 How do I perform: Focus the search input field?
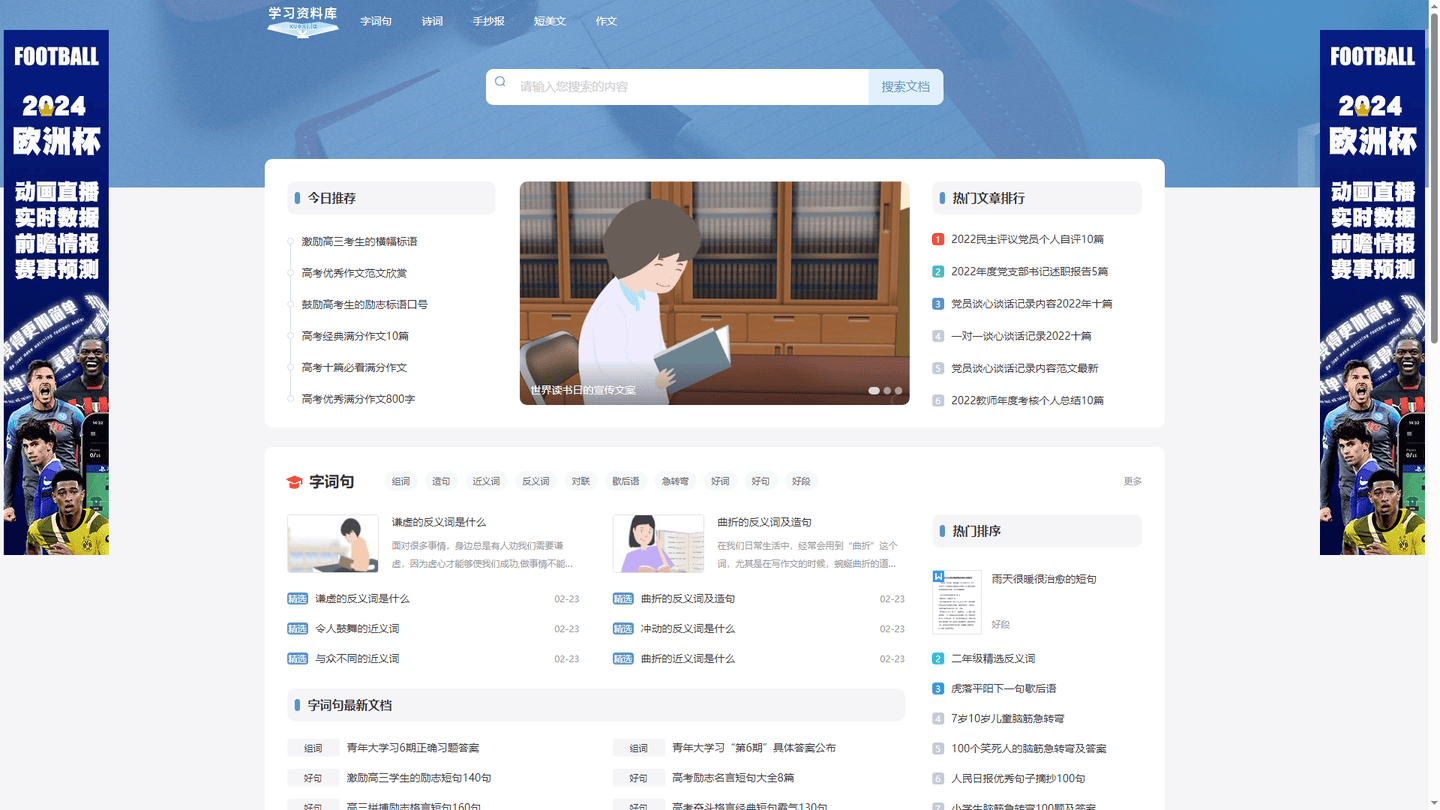coord(677,87)
